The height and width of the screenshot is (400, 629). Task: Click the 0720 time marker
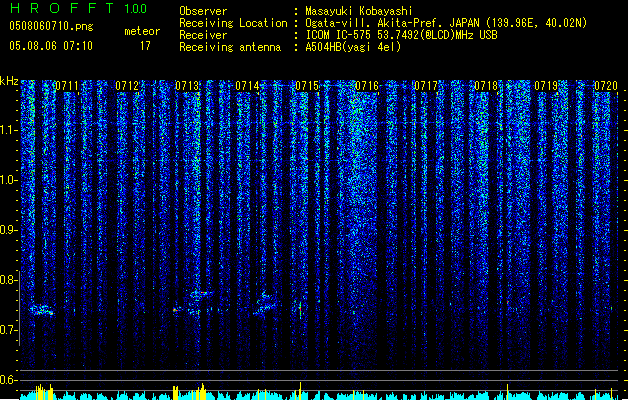pyautogui.click(x=606, y=86)
